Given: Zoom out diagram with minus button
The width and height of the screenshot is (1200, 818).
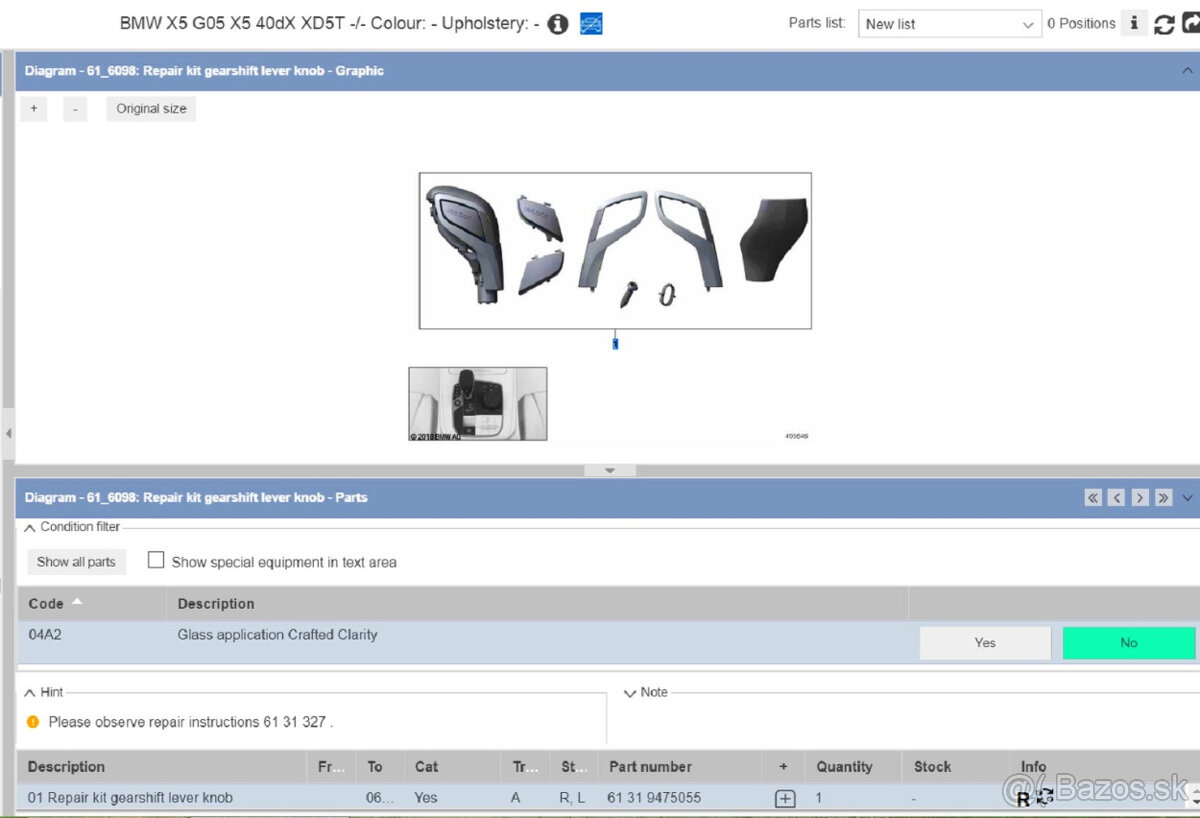Looking at the screenshot, I should [x=75, y=109].
